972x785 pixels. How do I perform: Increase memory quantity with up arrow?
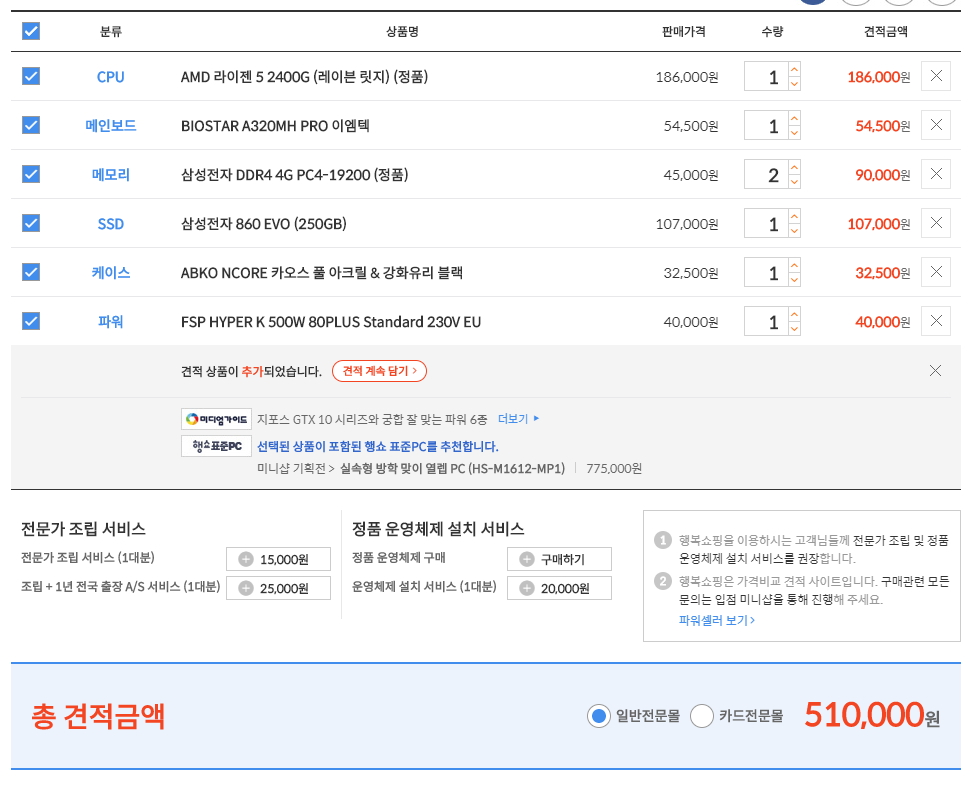click(794, 167)
